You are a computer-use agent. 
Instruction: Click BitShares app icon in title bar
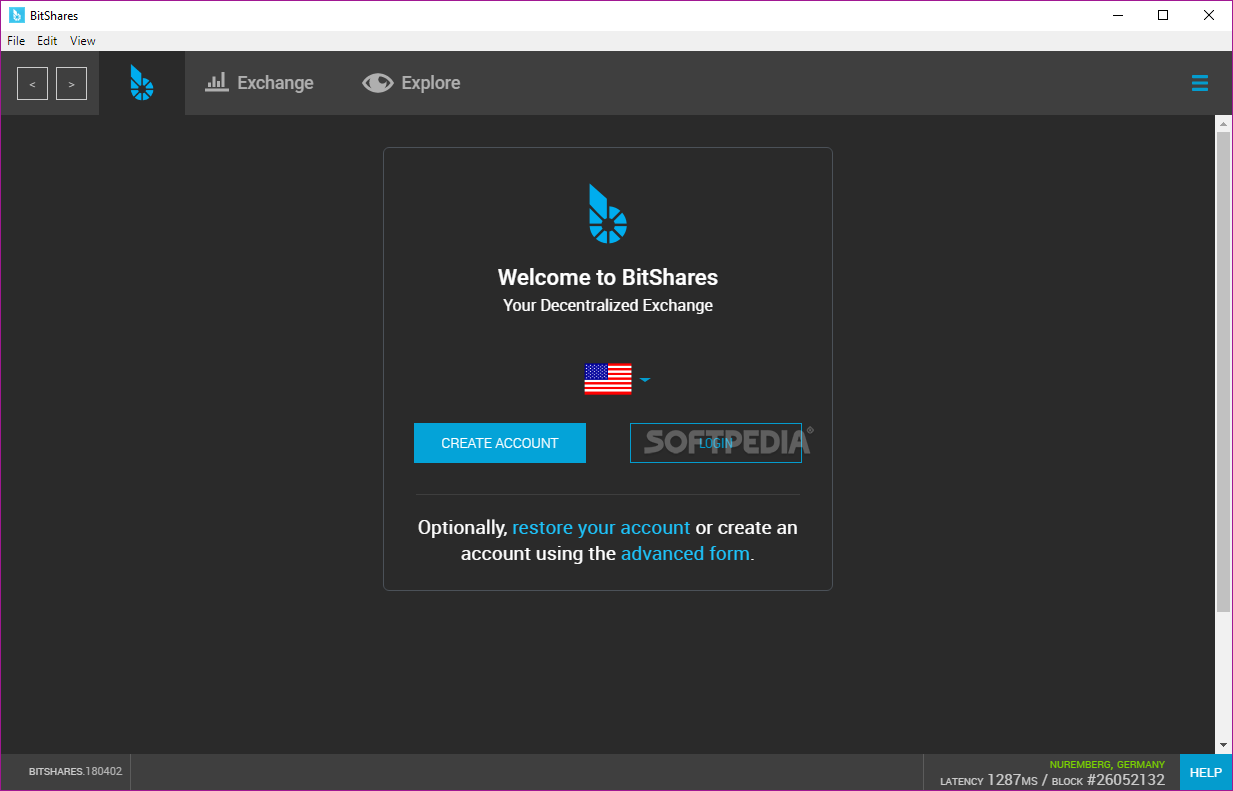click(16, 15)
